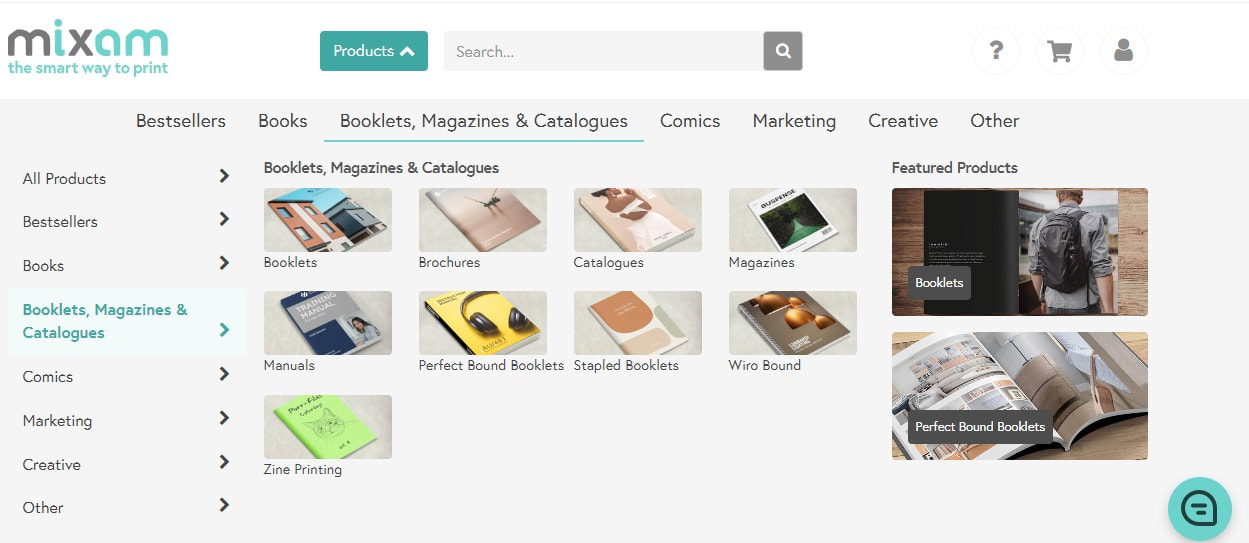Image resolution: width=1249 pixels, height=543 pixels.
Task: Click the Mixam logo
Action: pos(88,48)
